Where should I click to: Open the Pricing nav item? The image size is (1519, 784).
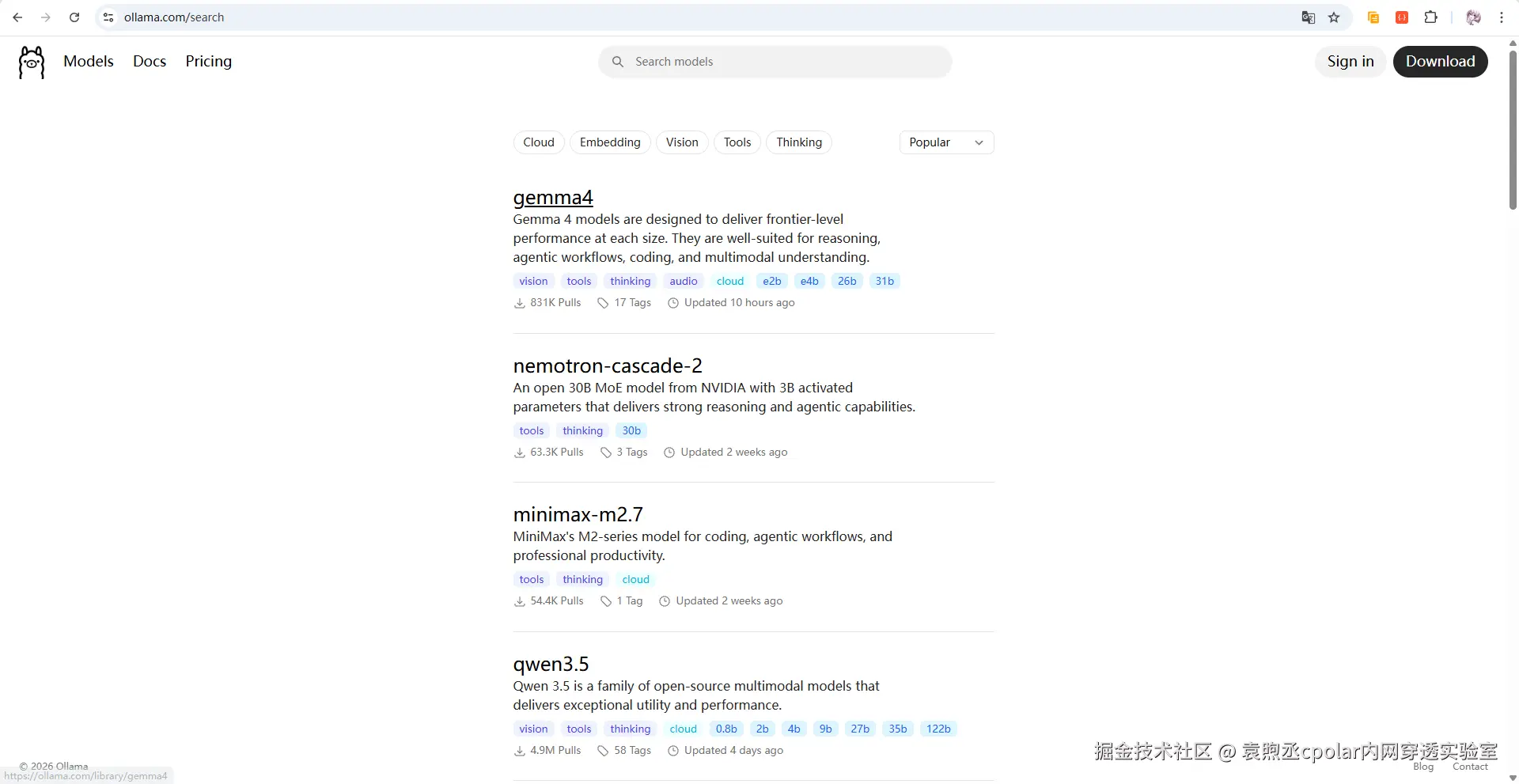click(209, 62)
